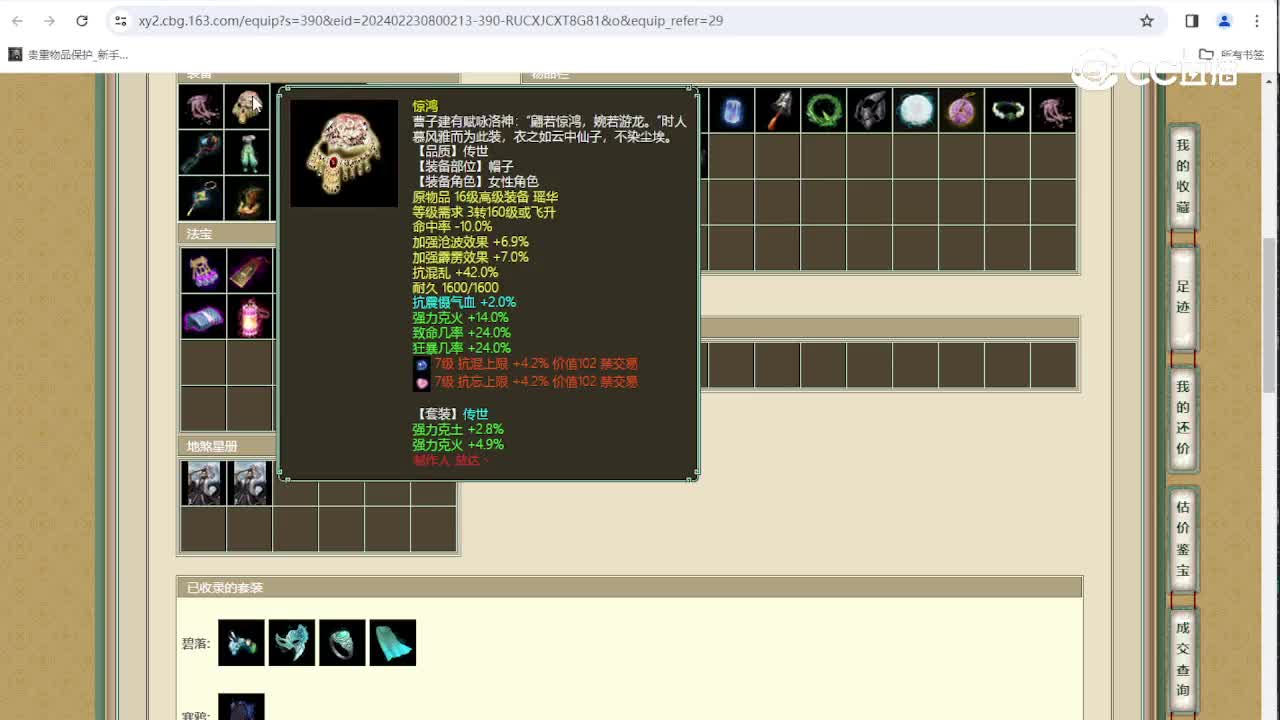The width and height of the screenshot is (1280, 720).
Task: Click the green wreath ring inventory item
Action: click(823, 110)
